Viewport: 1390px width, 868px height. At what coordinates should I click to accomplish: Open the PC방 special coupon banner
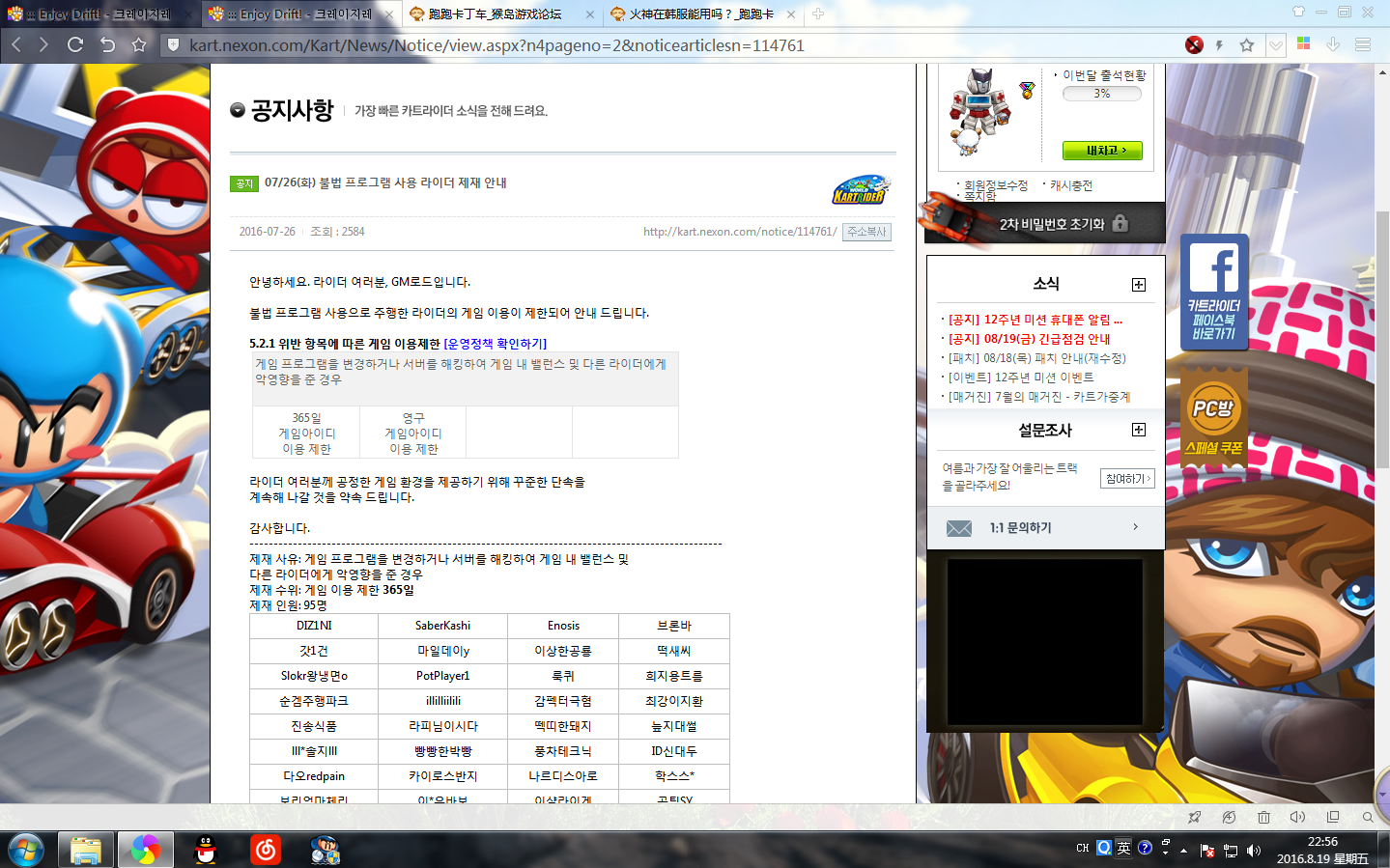(1214, 417)
